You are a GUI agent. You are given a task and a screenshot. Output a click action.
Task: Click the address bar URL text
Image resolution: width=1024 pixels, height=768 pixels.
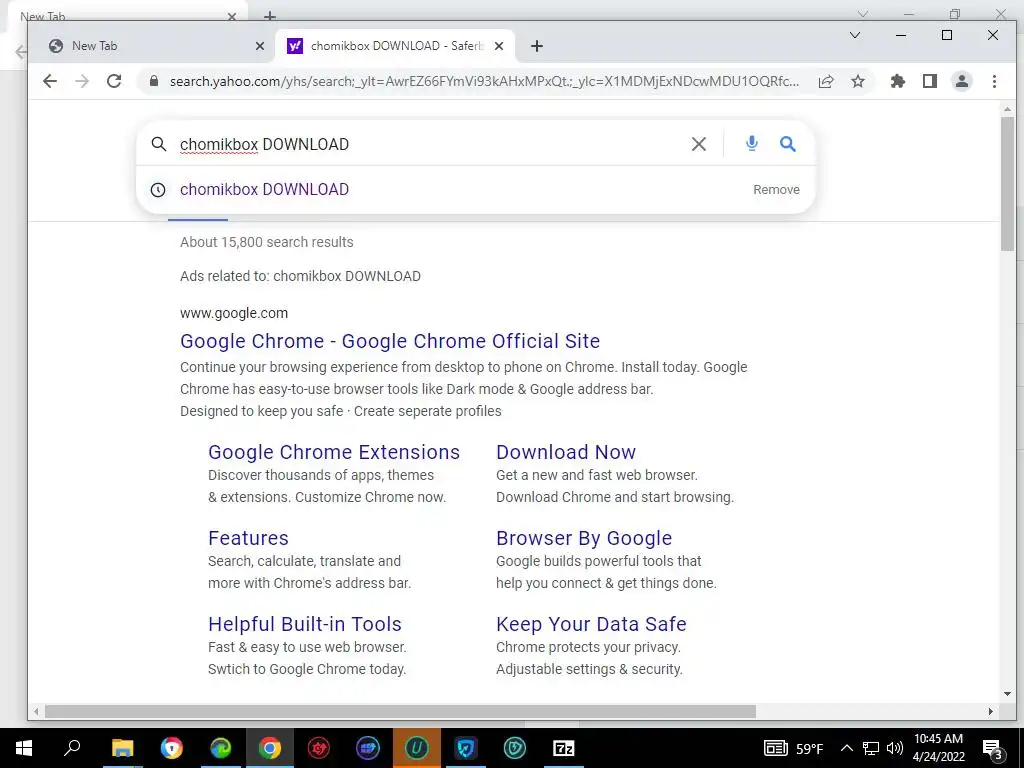[x=484, y=81]
